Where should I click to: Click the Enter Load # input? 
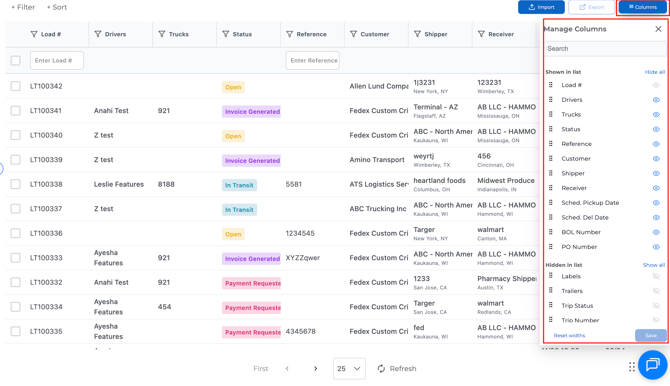click(x=57, y=60)
